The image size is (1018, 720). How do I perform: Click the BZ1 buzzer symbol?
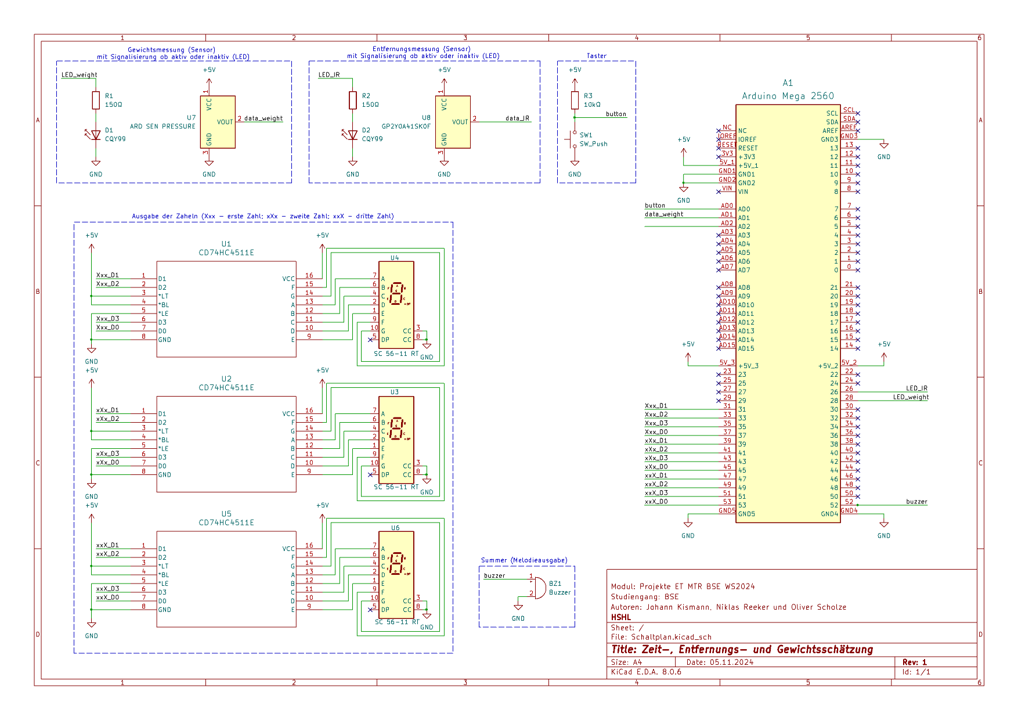point(538,587)
